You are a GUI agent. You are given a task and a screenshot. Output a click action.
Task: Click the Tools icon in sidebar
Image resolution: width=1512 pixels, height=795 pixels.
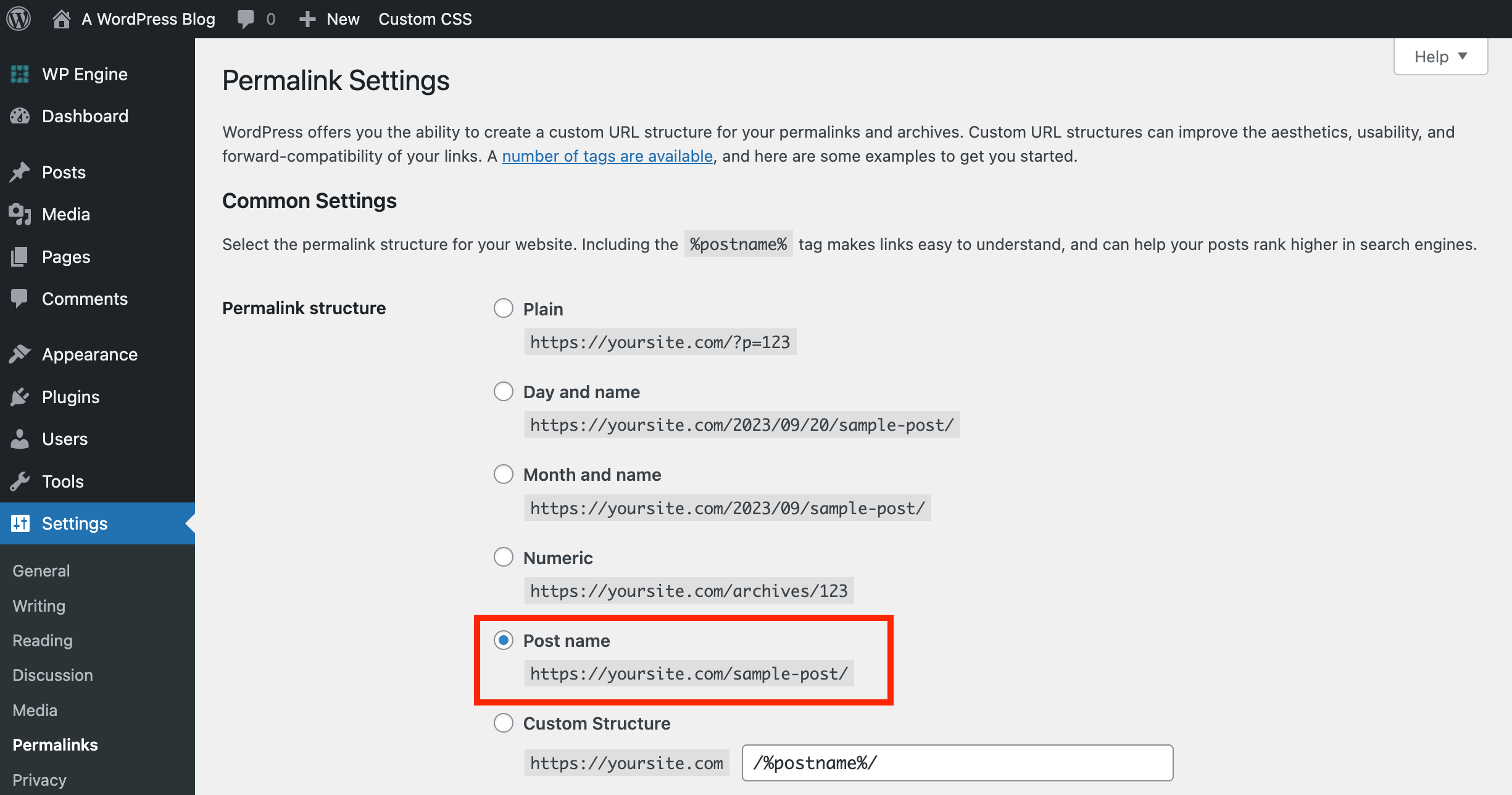click(x=20, y=481)
